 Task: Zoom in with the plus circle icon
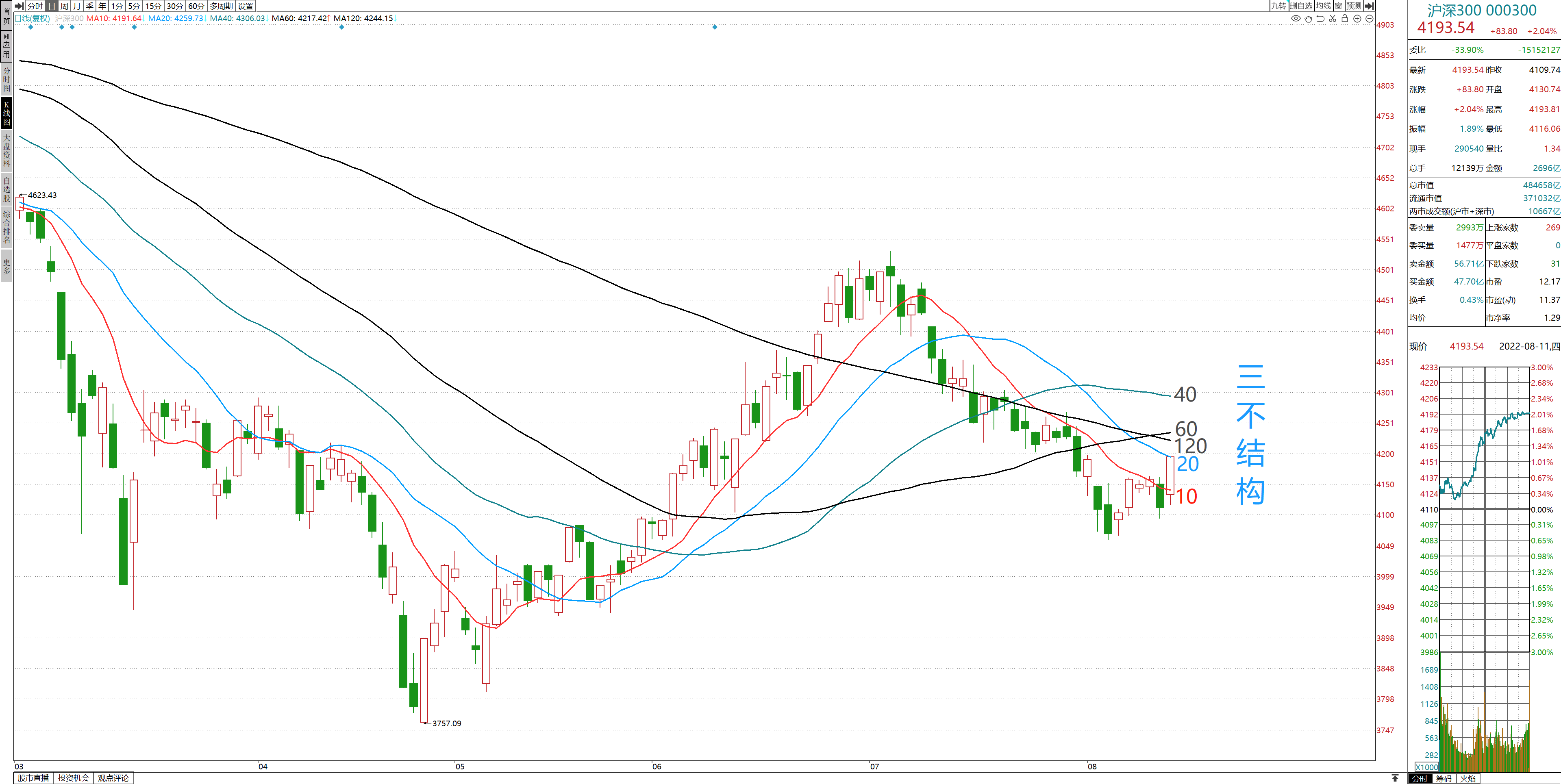pos(1357,18)
